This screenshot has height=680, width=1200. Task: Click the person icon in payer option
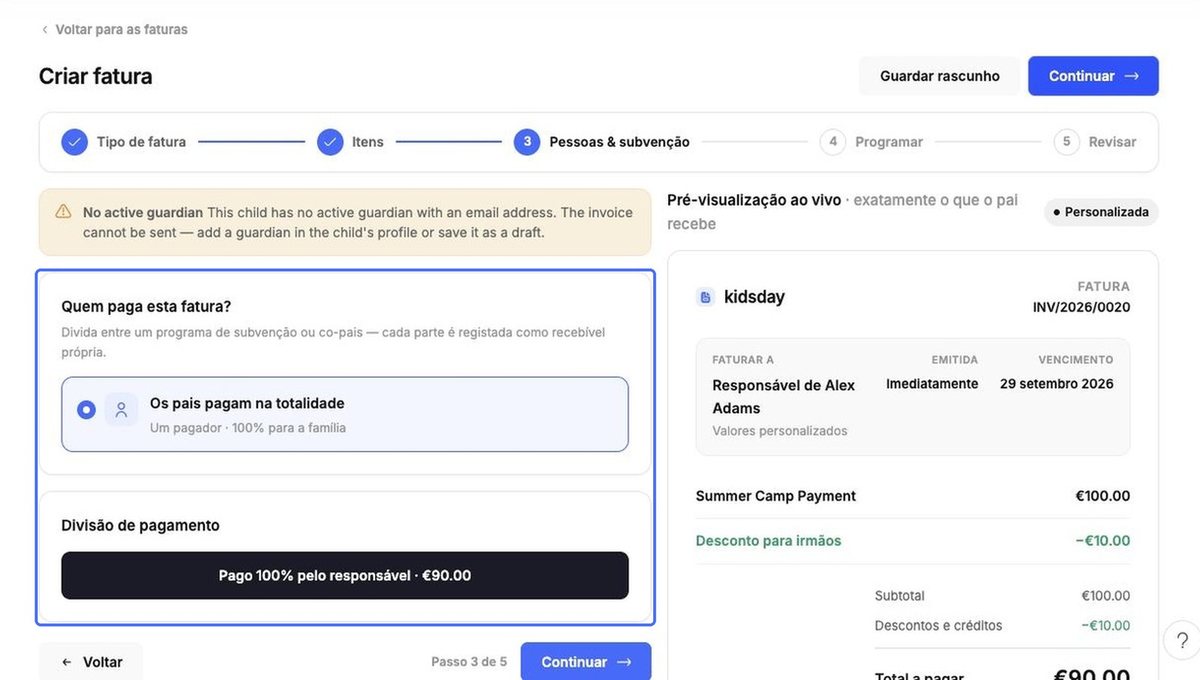click(x=121, y=410)
